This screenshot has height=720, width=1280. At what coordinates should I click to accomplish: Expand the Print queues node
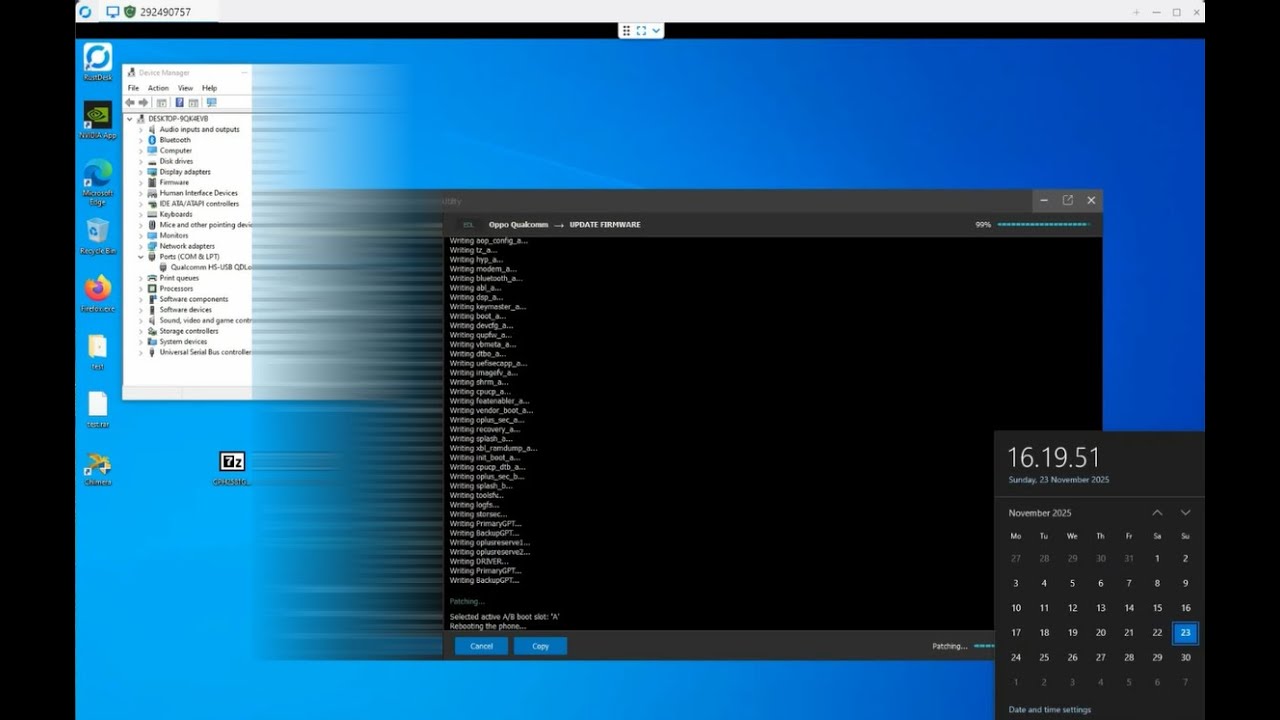point(141,278)
